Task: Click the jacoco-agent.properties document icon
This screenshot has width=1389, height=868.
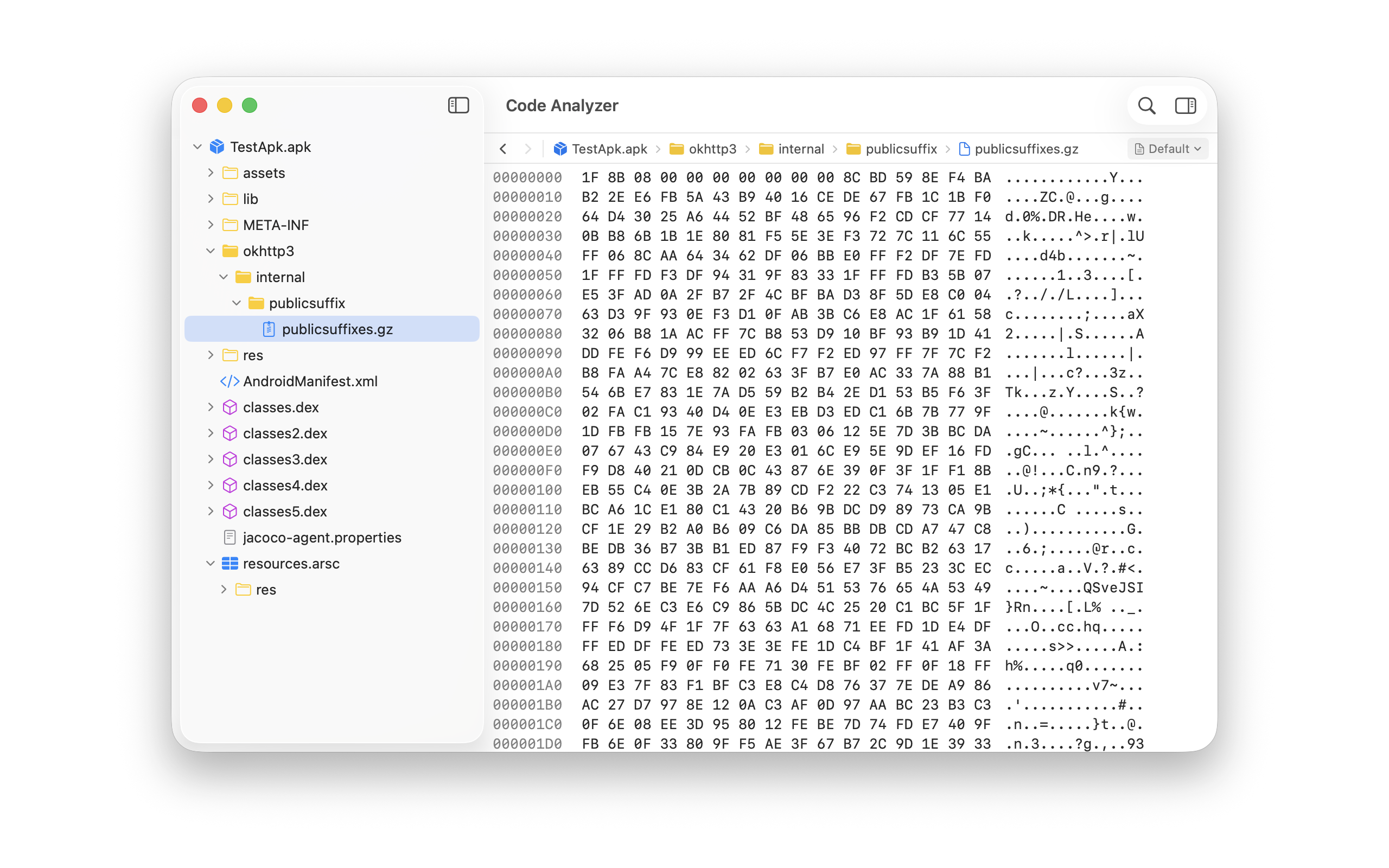Action: [230, 537]
